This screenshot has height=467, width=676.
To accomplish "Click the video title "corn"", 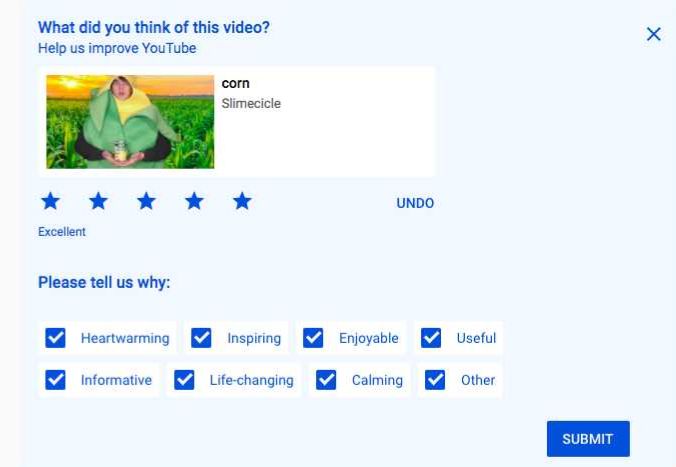I will pos(235,84).
